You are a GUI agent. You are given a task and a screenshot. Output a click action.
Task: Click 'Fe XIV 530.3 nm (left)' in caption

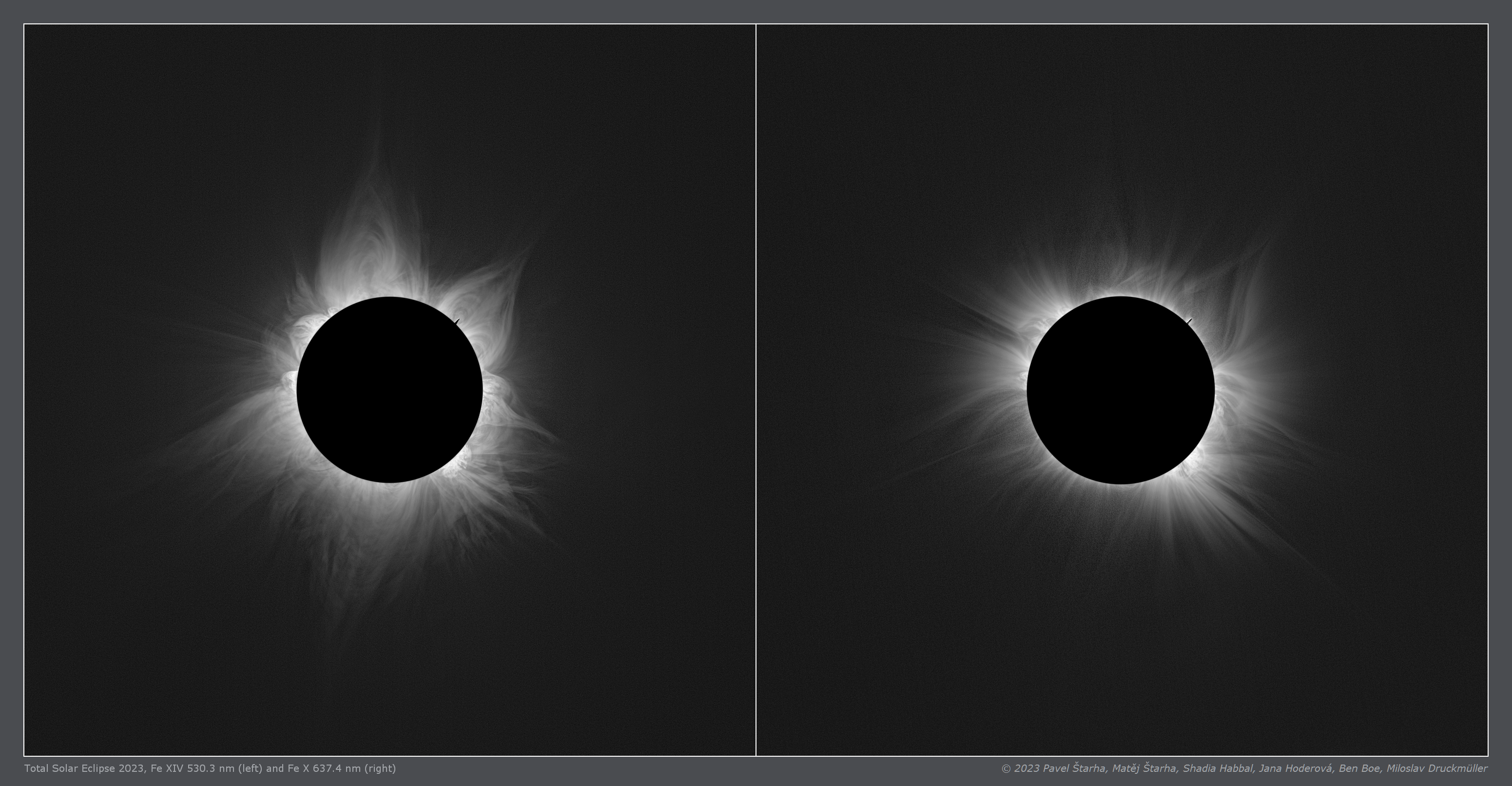[x=207, y=768]
